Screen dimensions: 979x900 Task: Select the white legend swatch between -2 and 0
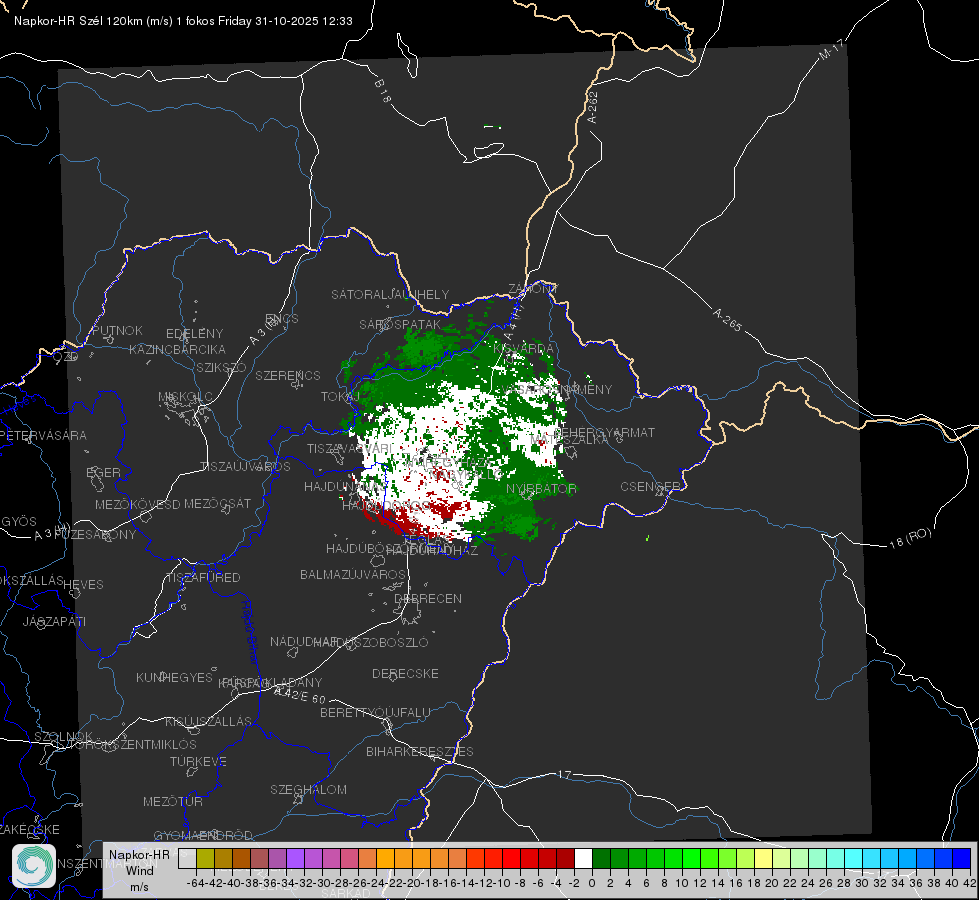[583, 858]
